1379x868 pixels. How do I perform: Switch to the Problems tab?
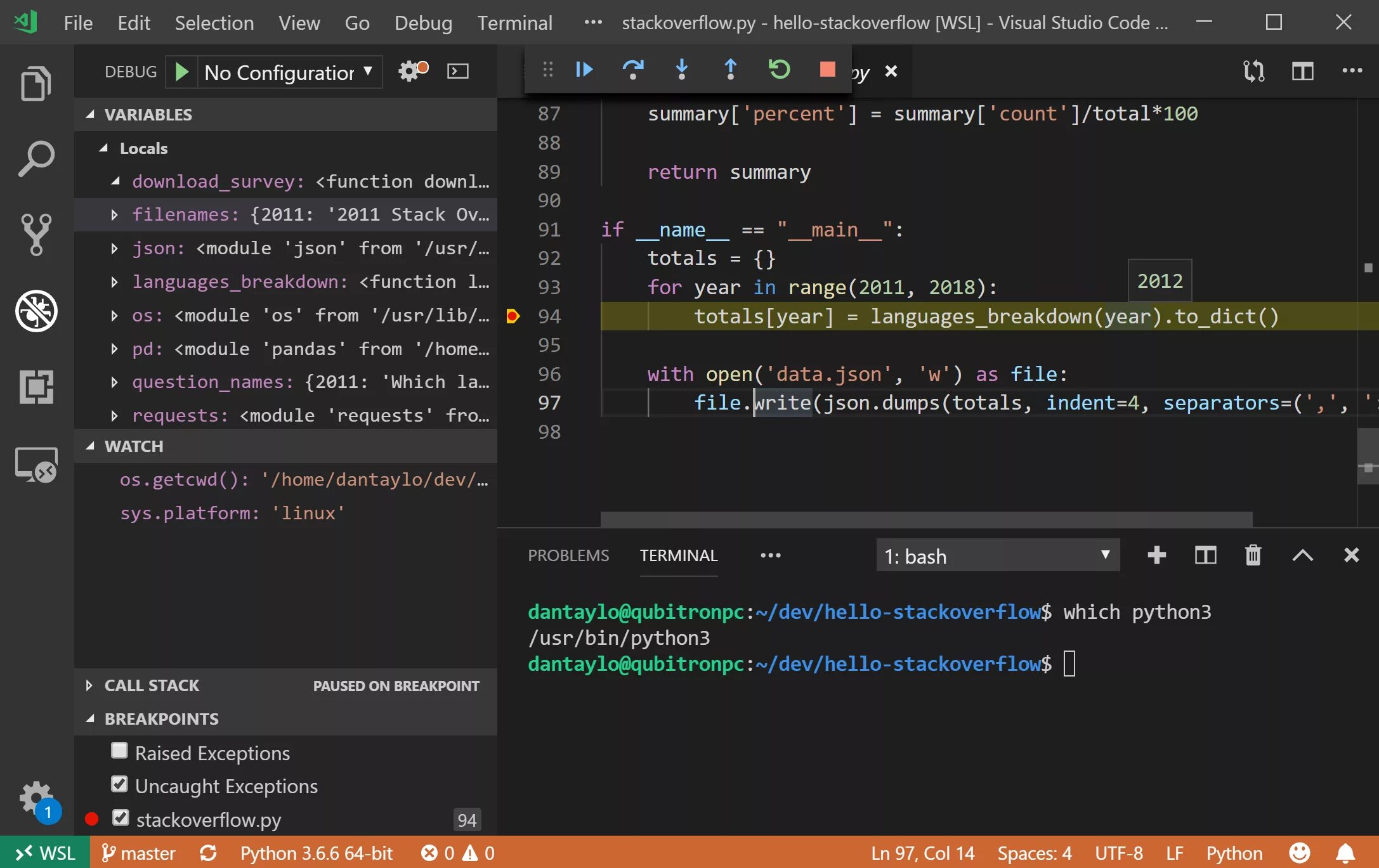(x=568, y=555)
